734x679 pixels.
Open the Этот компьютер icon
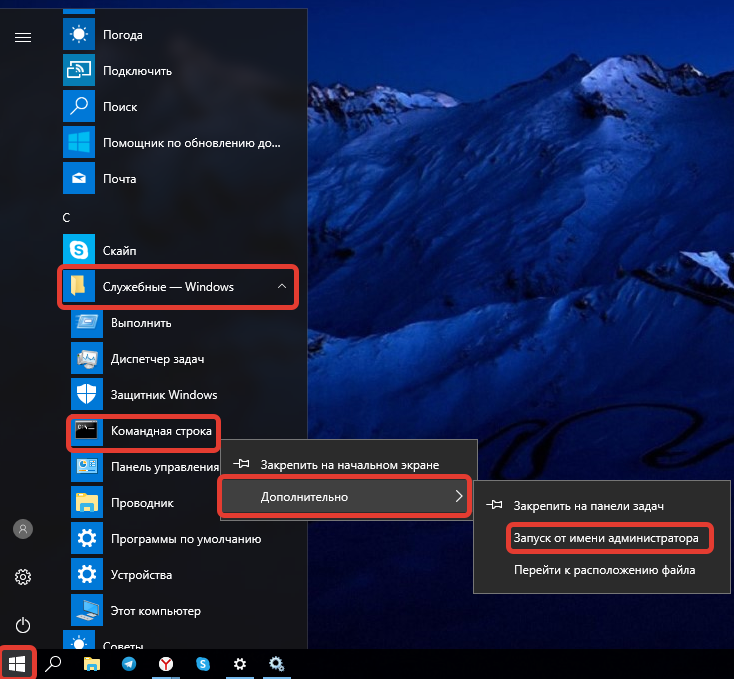point(87,611)
